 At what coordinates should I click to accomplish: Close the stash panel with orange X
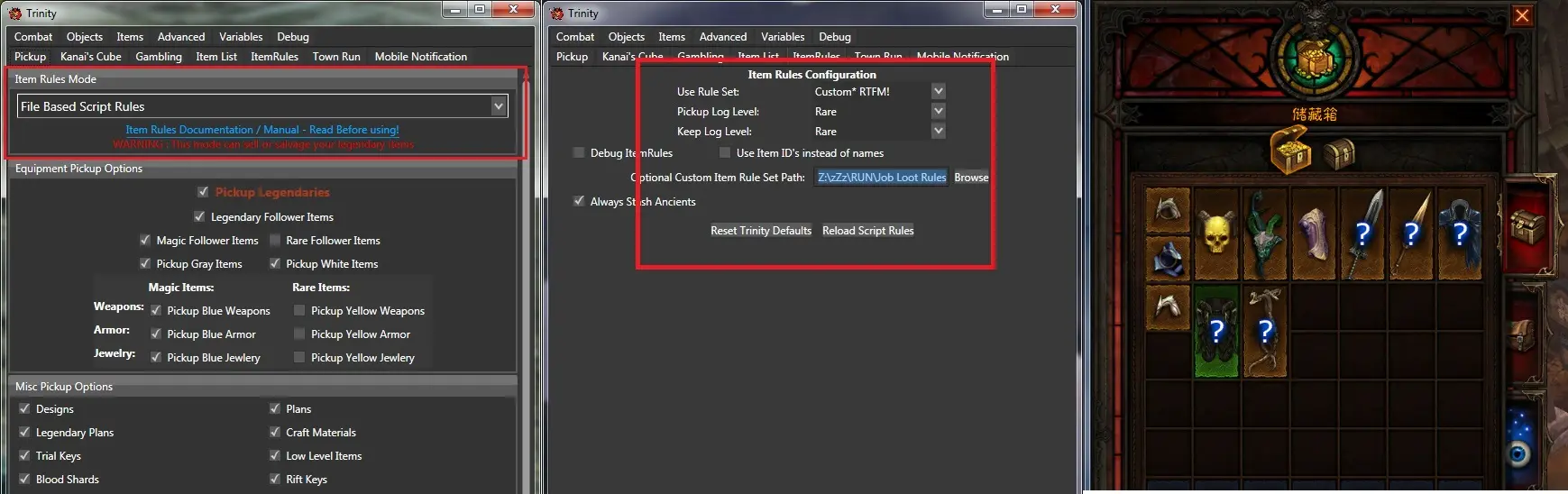[1522, 15]
